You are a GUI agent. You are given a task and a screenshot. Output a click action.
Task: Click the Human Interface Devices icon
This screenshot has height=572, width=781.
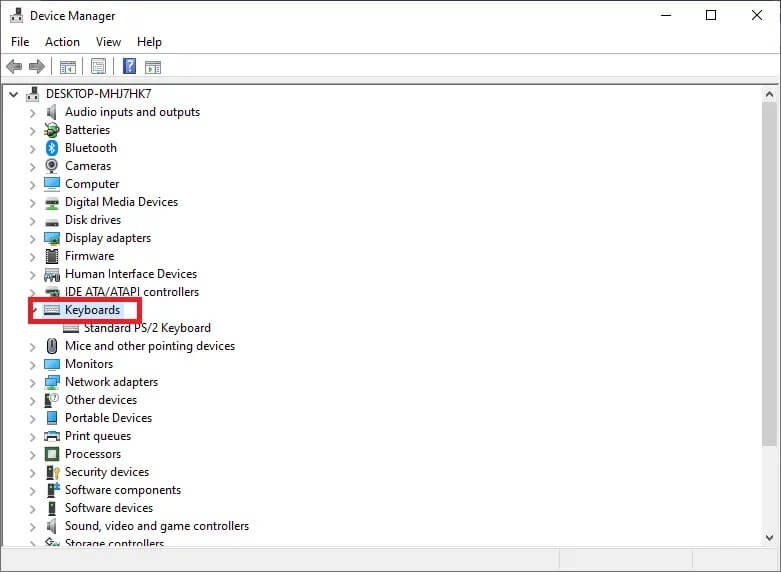(52, 274)
